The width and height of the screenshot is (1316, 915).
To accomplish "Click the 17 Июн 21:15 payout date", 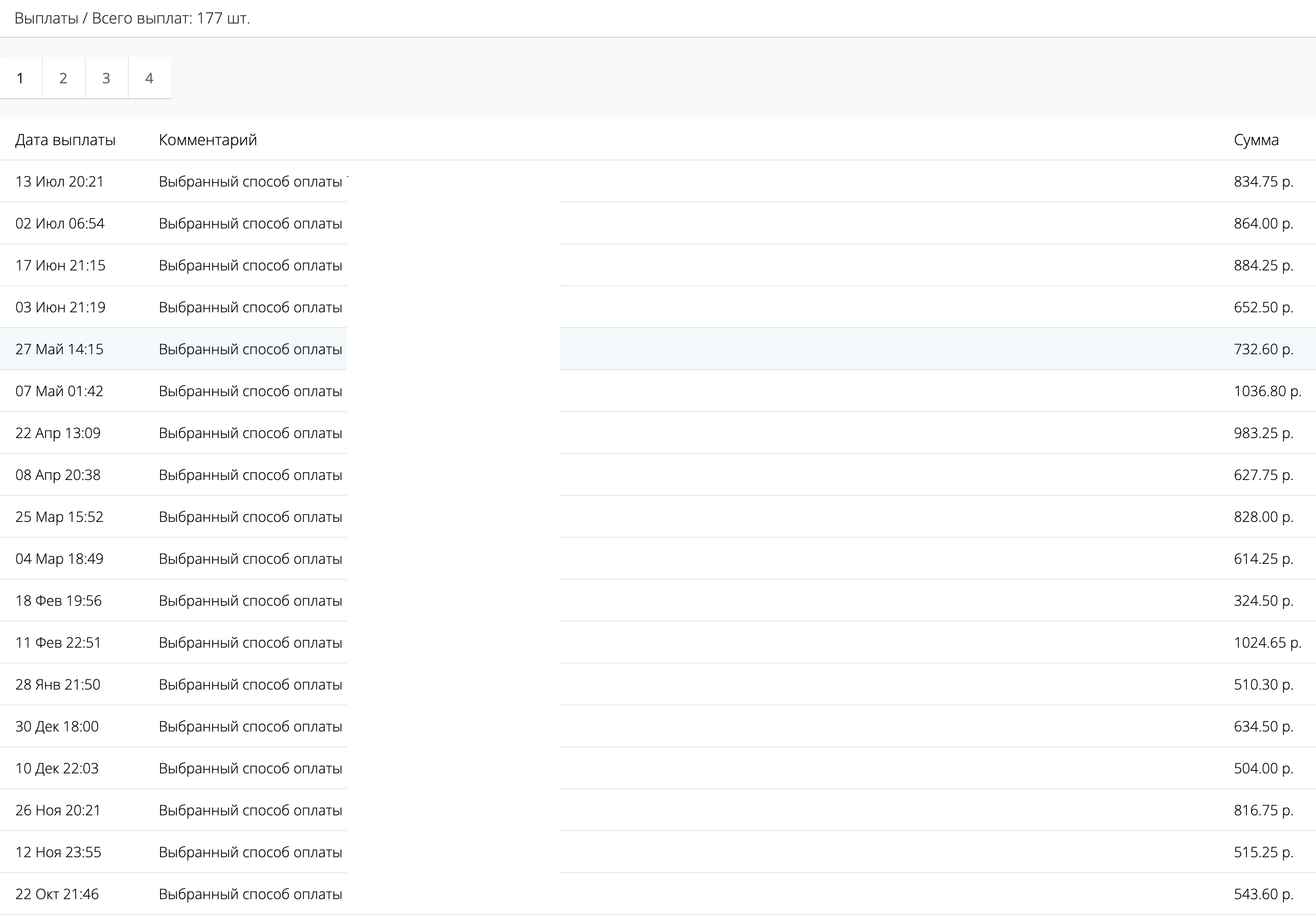I will [60, 265].
